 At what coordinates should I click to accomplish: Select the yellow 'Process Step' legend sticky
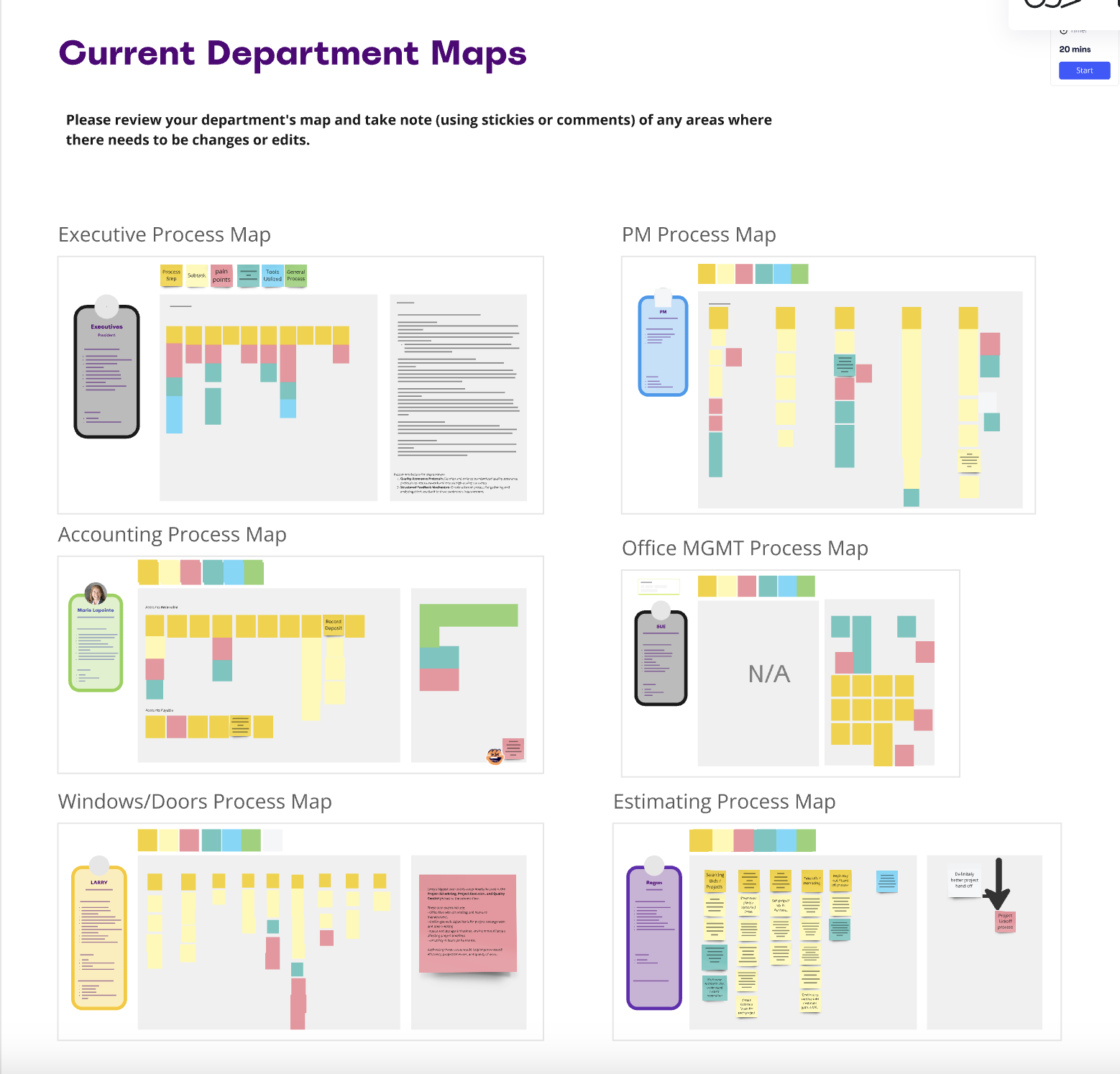pyautogui.click(x=171, y=276)
